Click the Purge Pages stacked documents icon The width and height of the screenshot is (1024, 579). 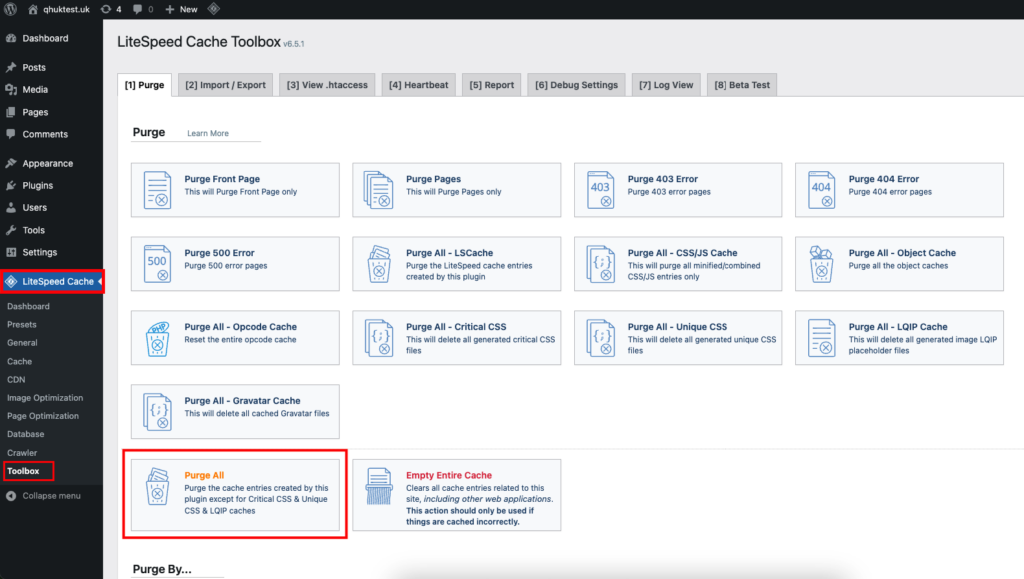point(379,190)
